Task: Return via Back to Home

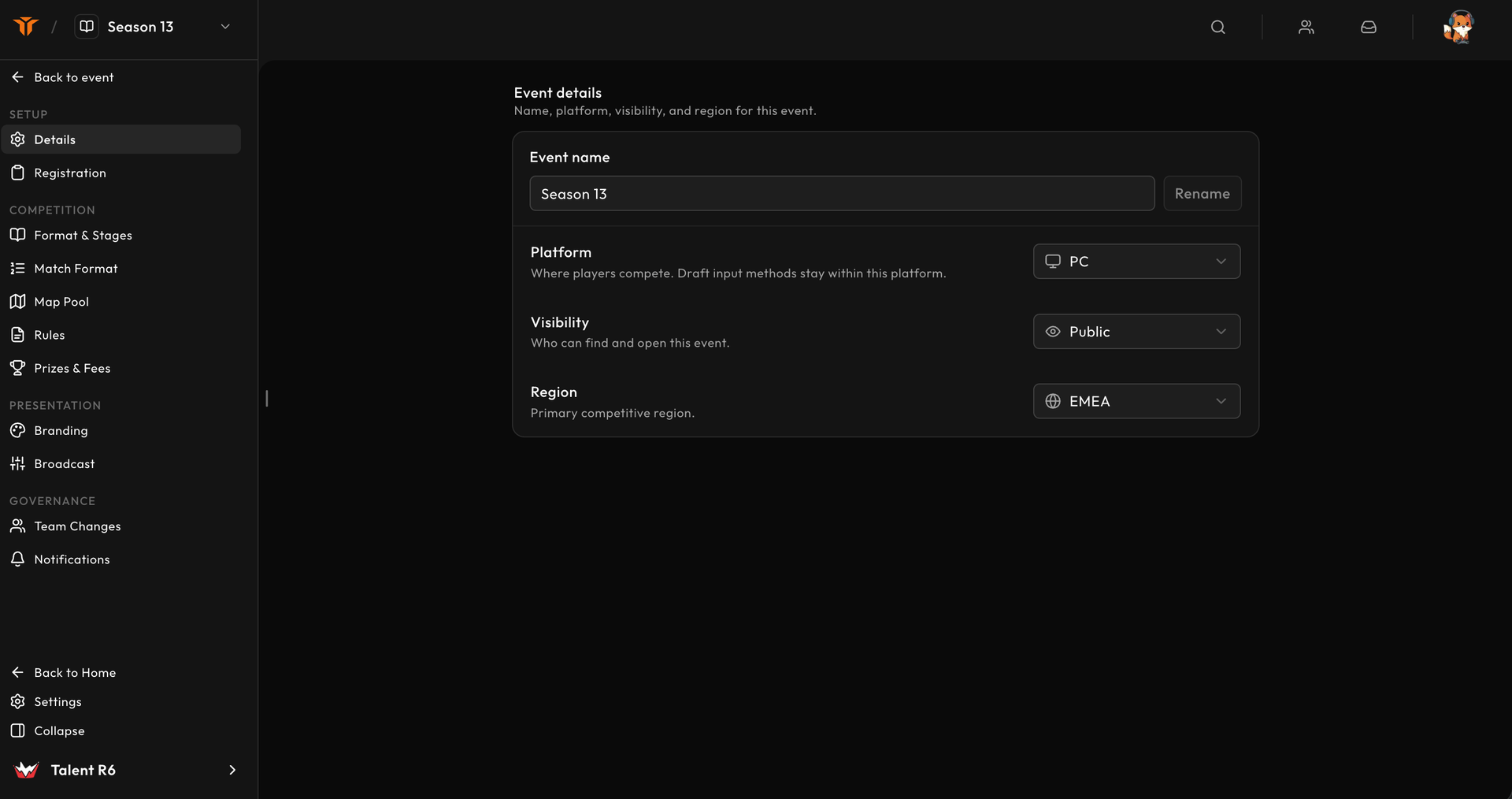Action: (x=120, y=672)
